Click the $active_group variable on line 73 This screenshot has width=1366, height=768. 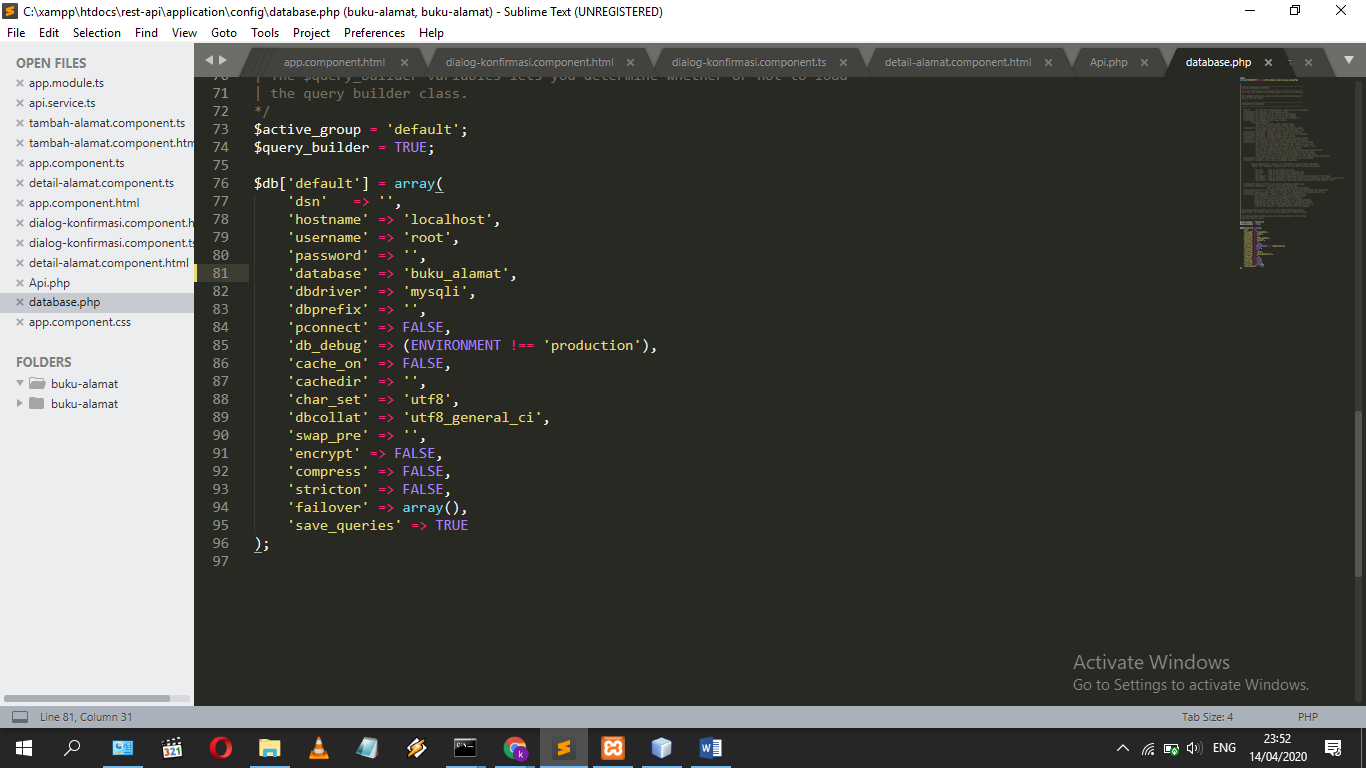pos(307,129)
